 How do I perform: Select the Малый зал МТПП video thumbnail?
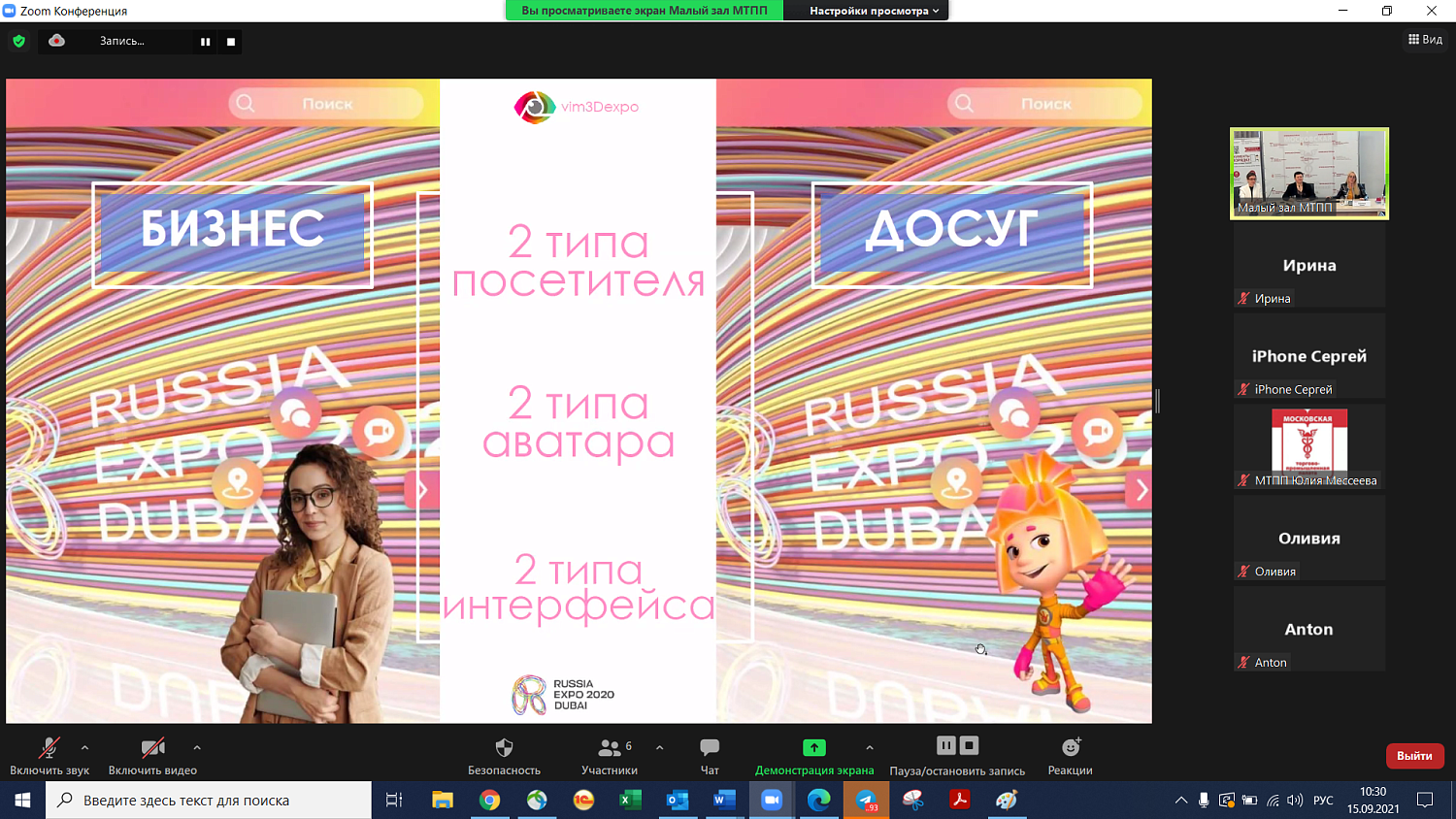point(1309,174)
